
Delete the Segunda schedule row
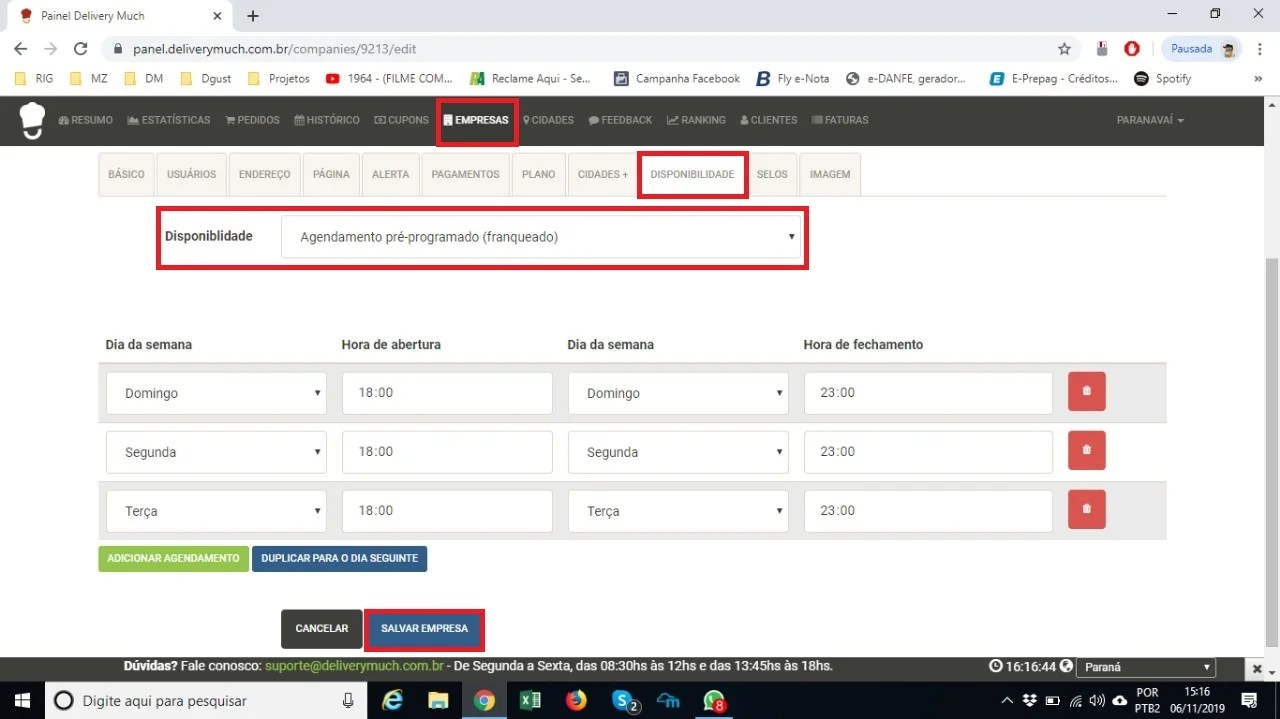tap(1086, 451)
